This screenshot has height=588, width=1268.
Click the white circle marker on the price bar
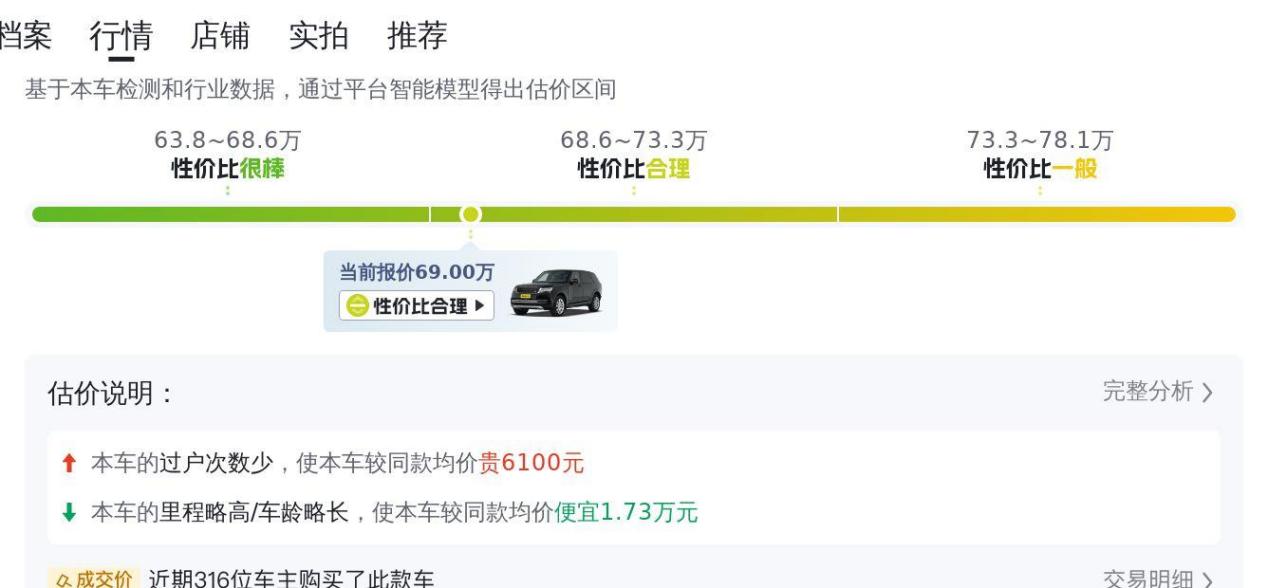pos(470,214)
